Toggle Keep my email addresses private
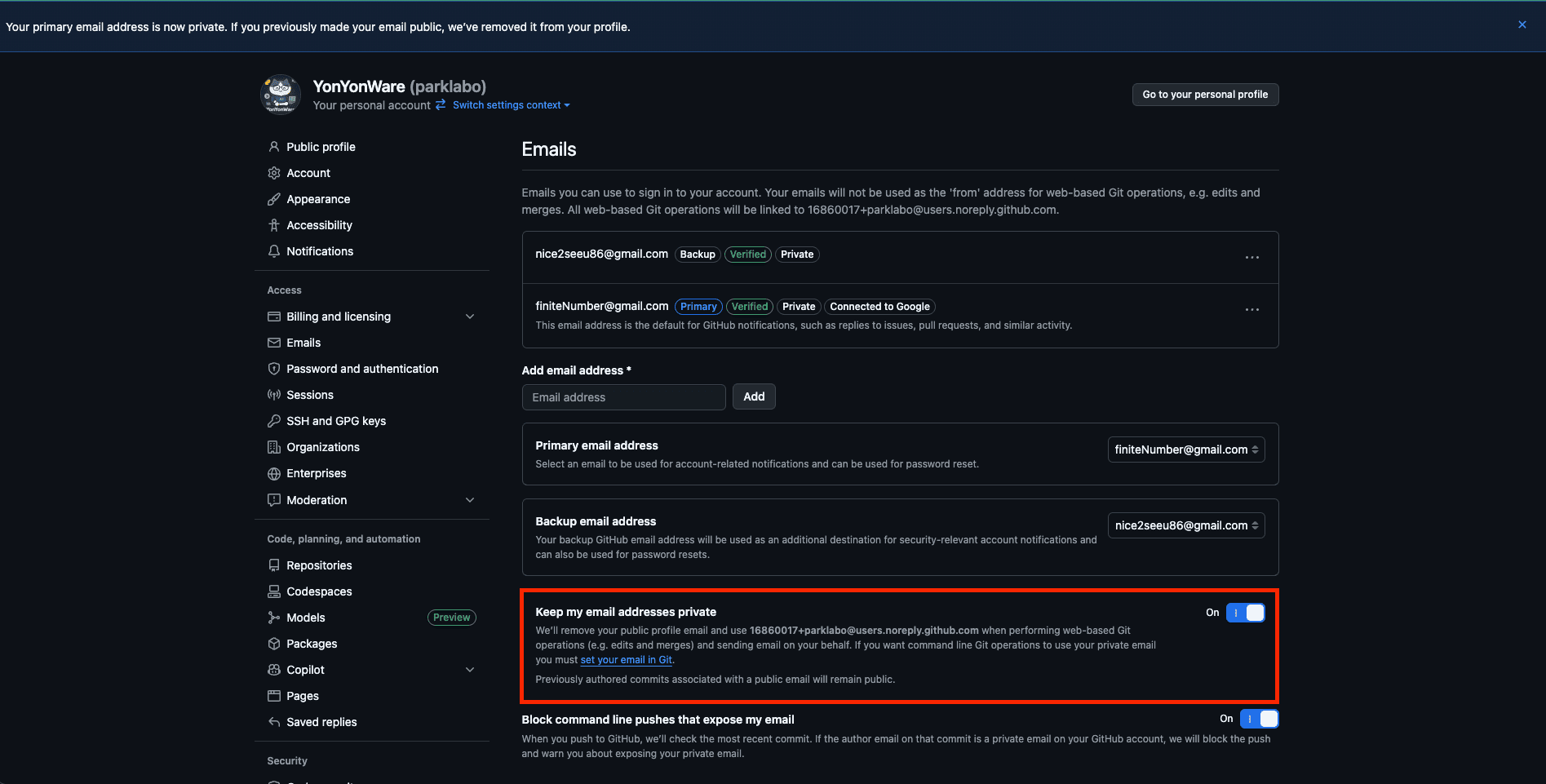Screen dimensions: 1546x784 click(x=1245, y=613)
